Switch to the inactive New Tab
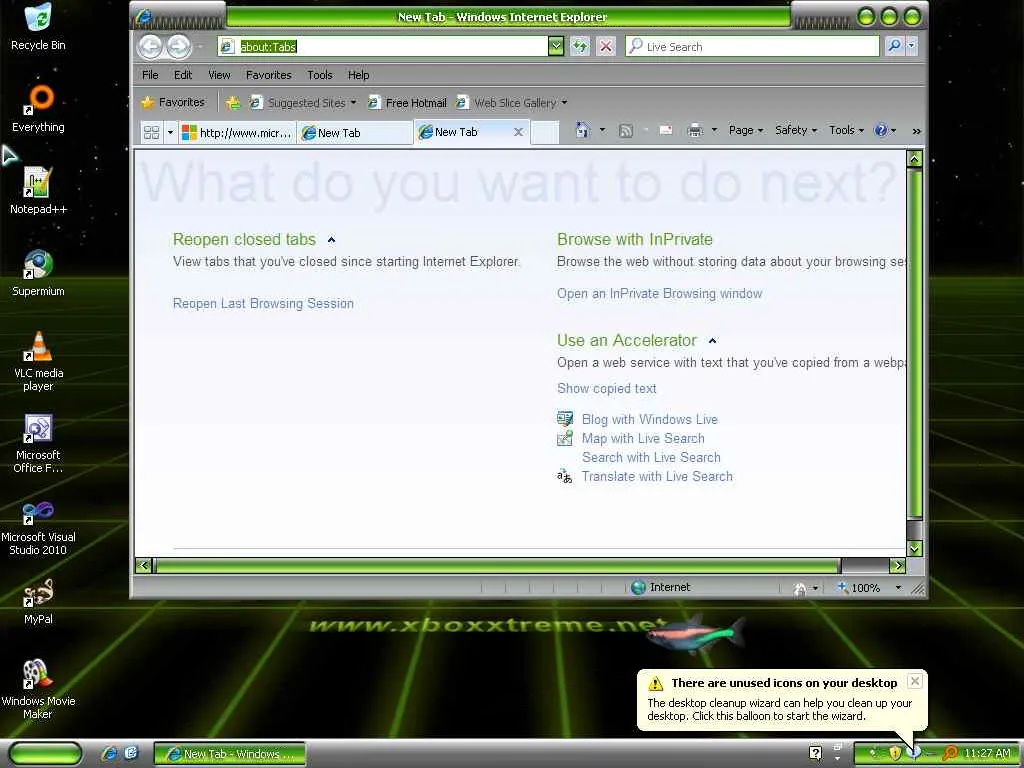 click(x=355, y=133)
